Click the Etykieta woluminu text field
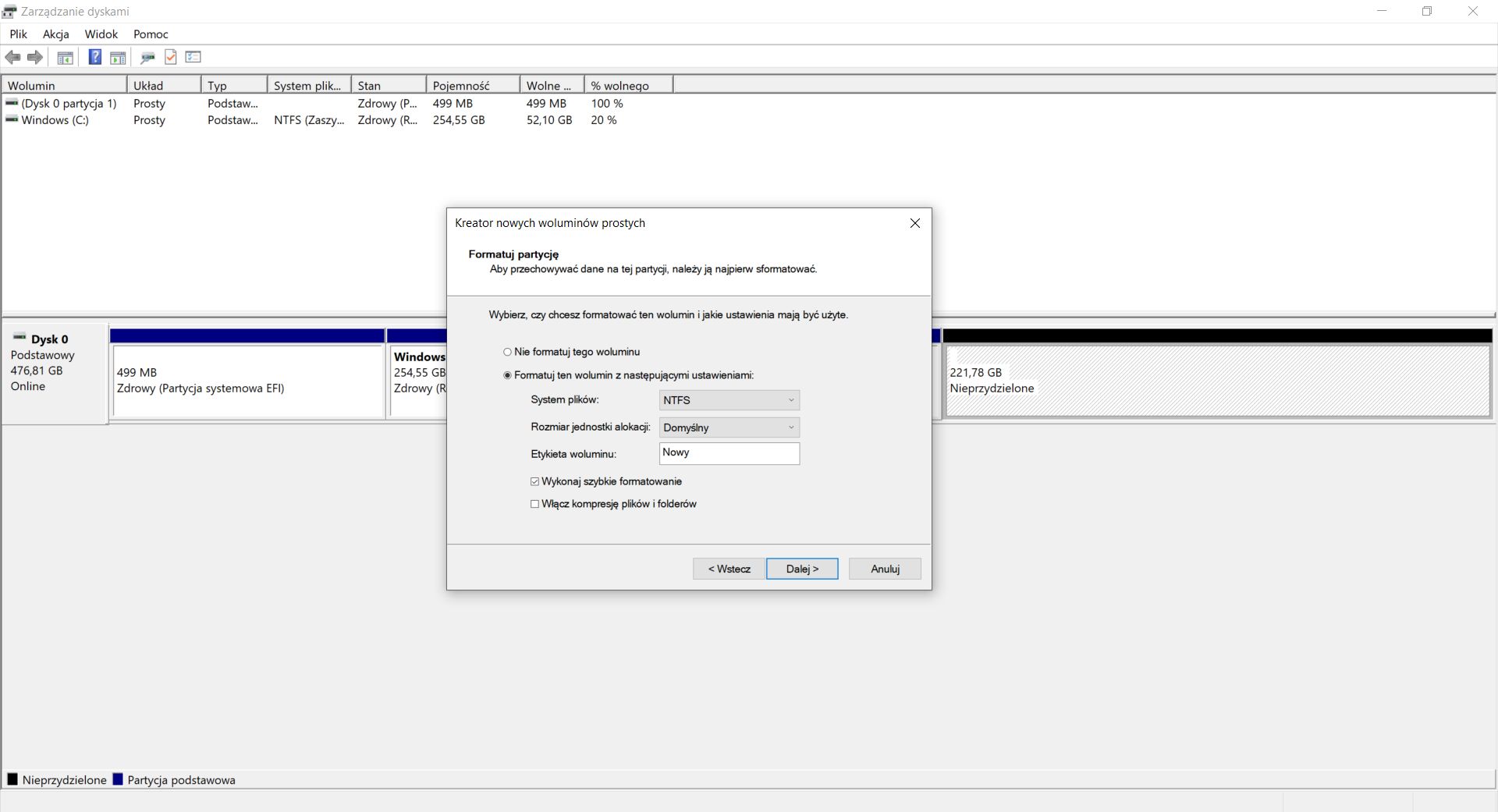The height and width of the screenshot is (812, 1498). coord(729,453)
